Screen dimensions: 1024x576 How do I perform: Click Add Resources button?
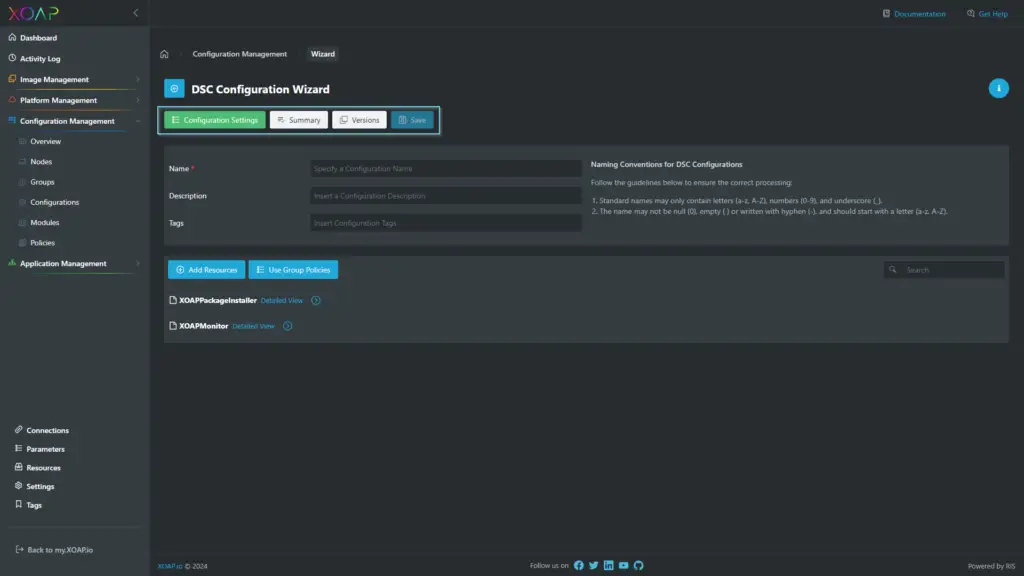(206, 270)
